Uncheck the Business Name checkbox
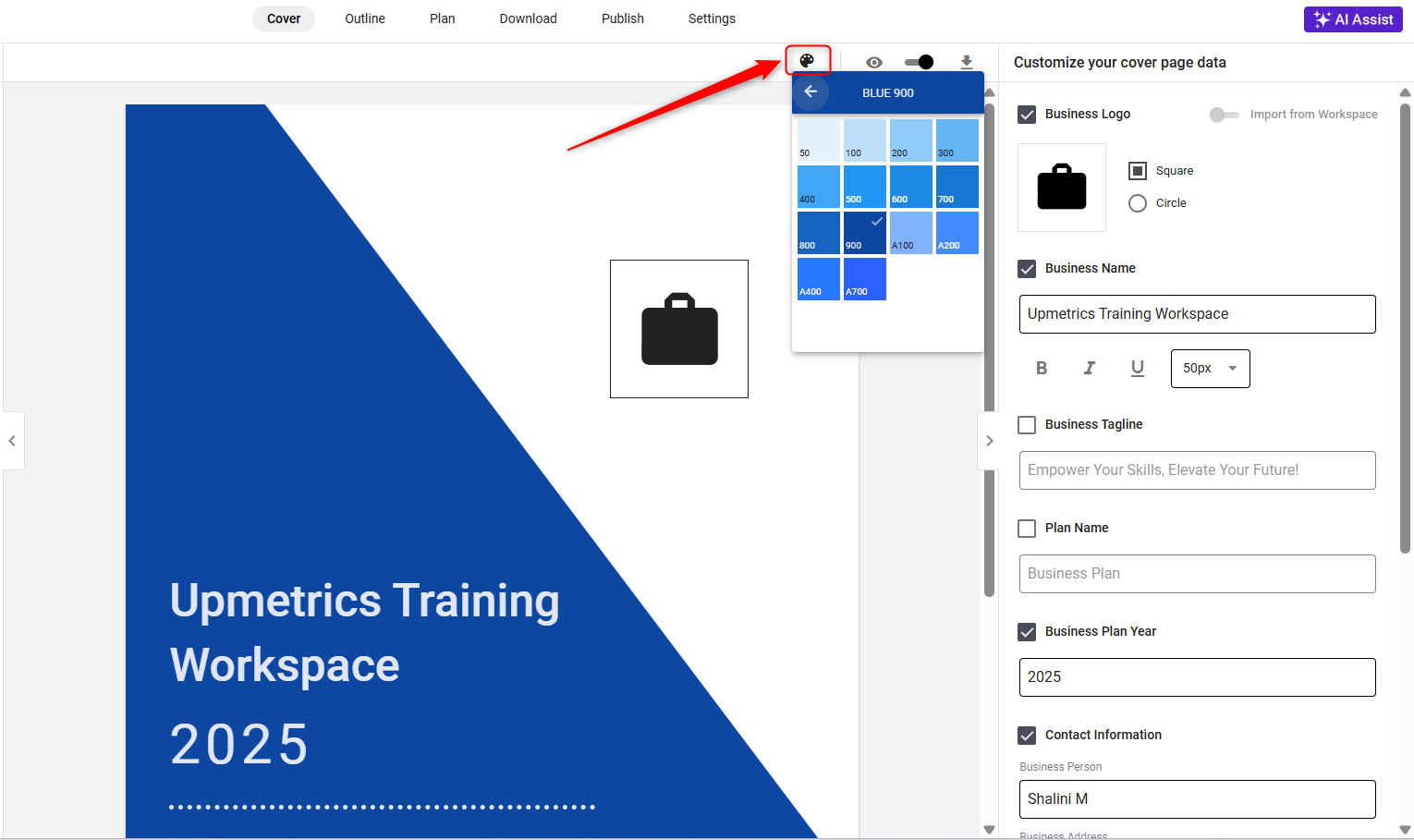 click(1027, 269)
